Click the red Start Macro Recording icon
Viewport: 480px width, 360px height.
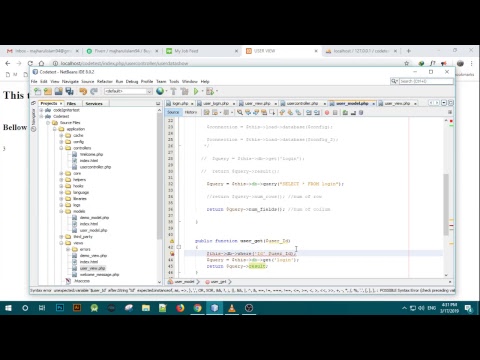point(327,113)
